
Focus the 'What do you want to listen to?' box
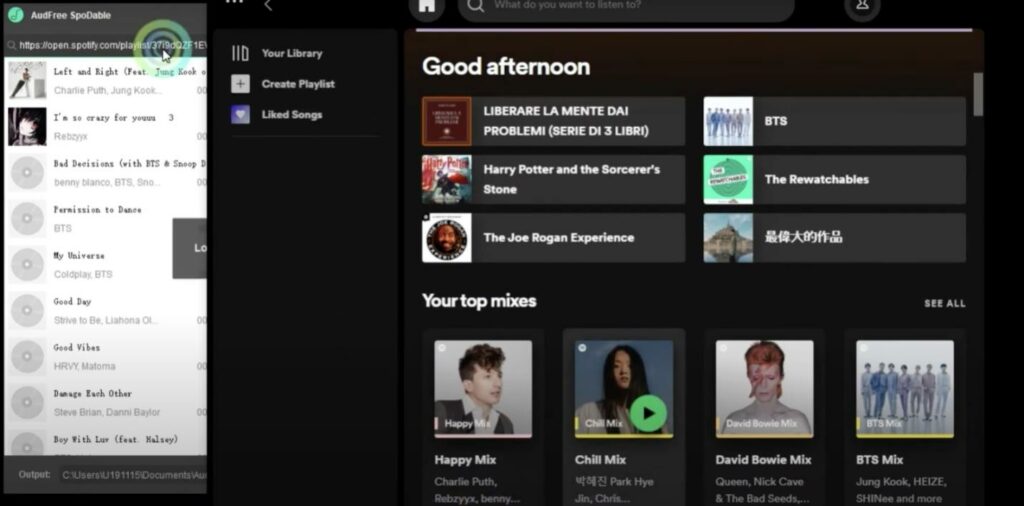pyautogui.click(x=626, y=6)
